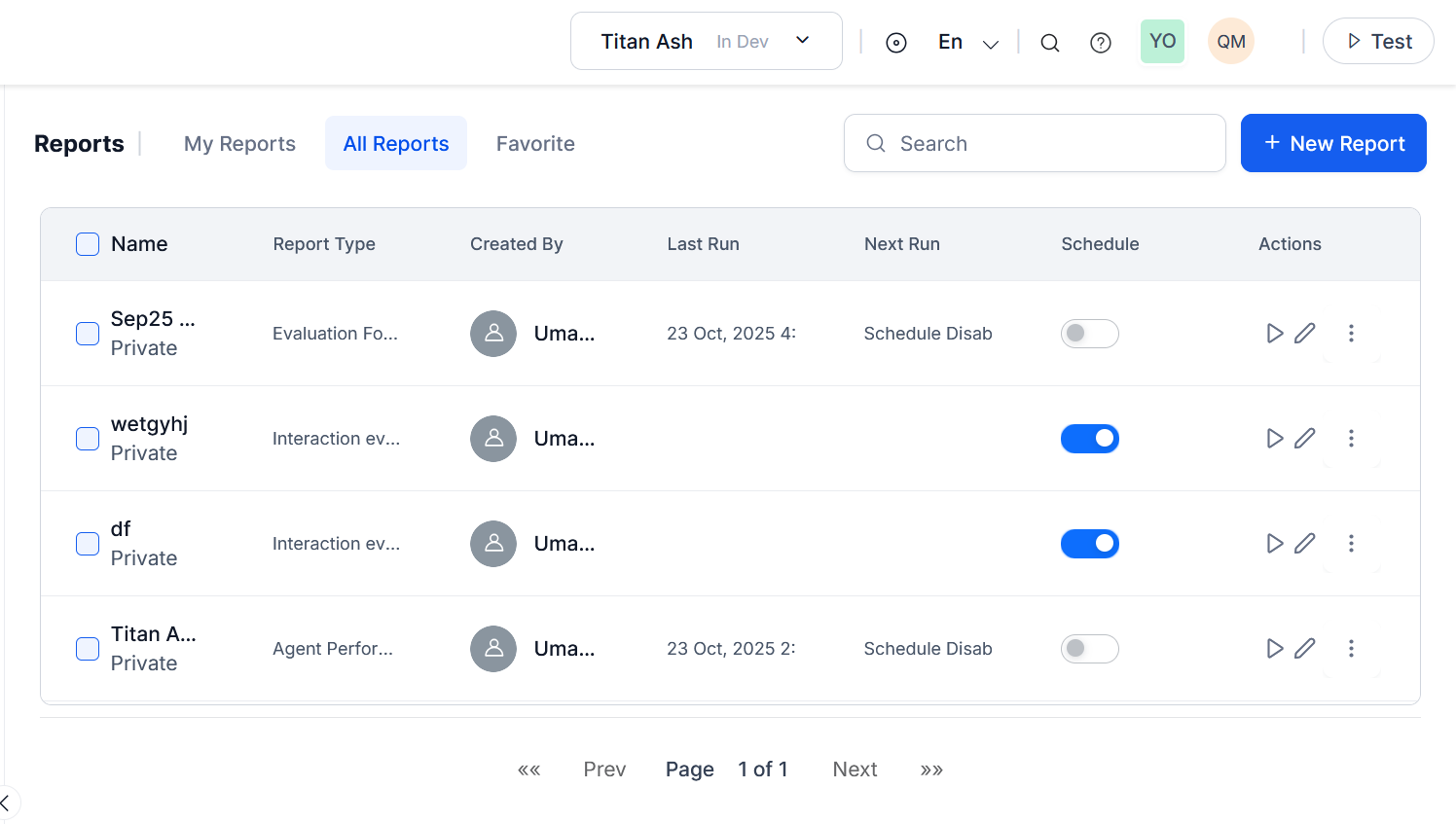Edit the Titan A... report with pencil
The width and height of the screenshot is (1456, 824).
click(x=1305, y=649)
